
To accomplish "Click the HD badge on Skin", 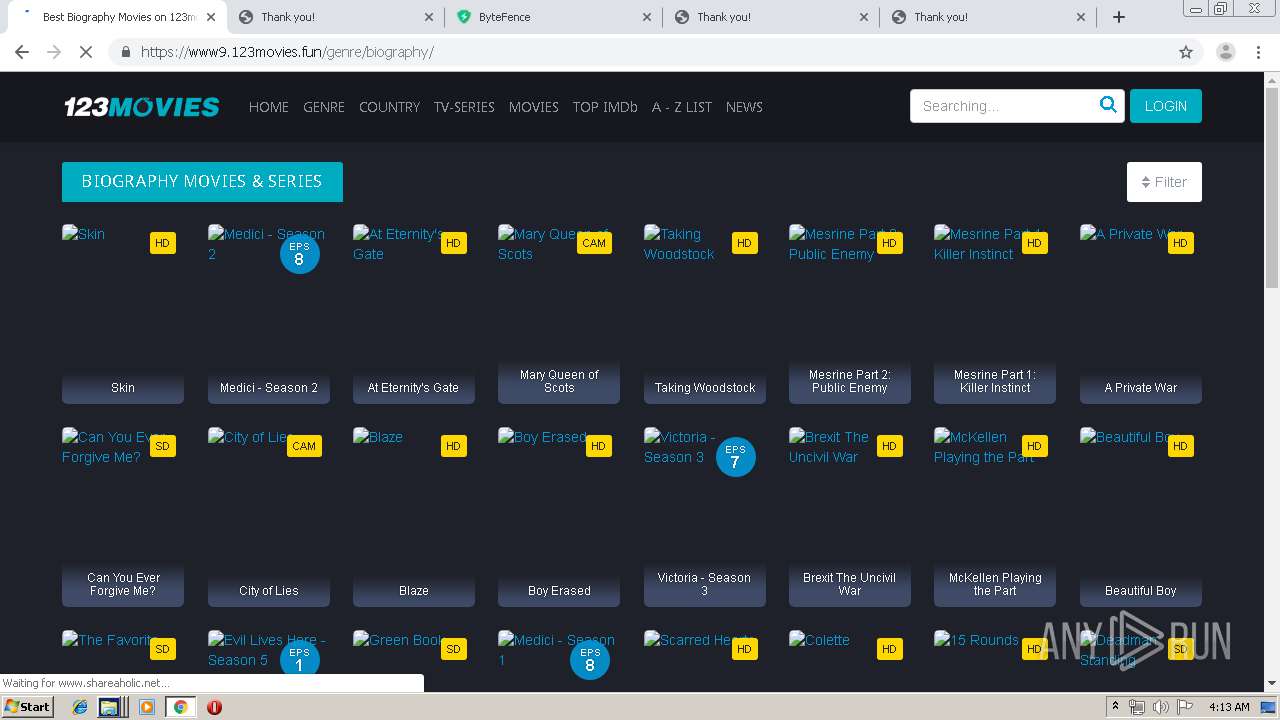I will click(162, 243).
